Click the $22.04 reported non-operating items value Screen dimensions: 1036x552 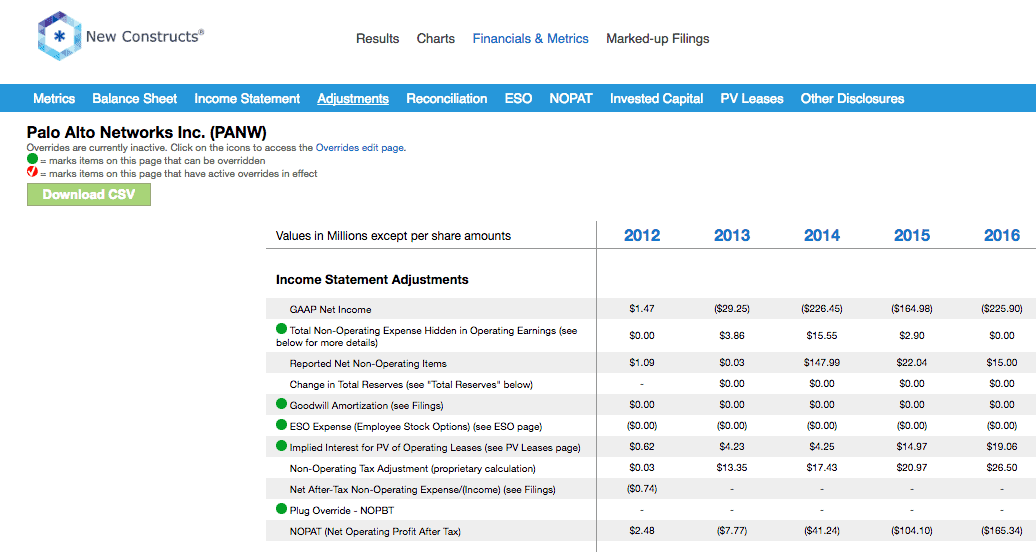click(x=911, y=363)
